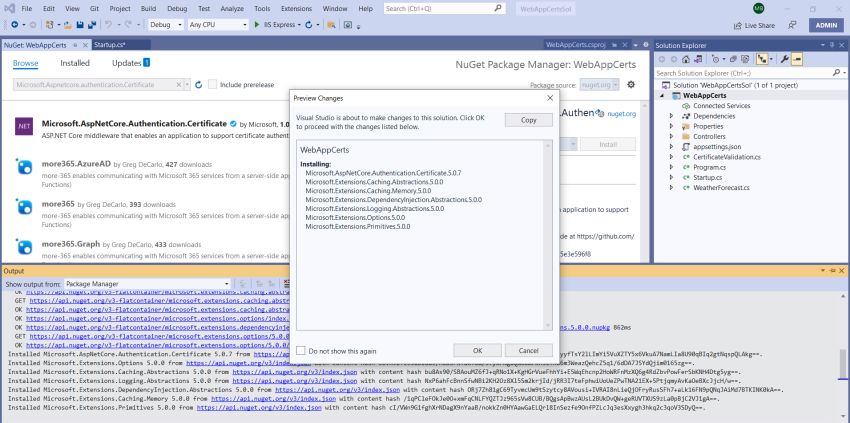The height and width of the screenshot is (423, 850).
Task: Start IIS Express with the green play icon
Action: (257, 24)
